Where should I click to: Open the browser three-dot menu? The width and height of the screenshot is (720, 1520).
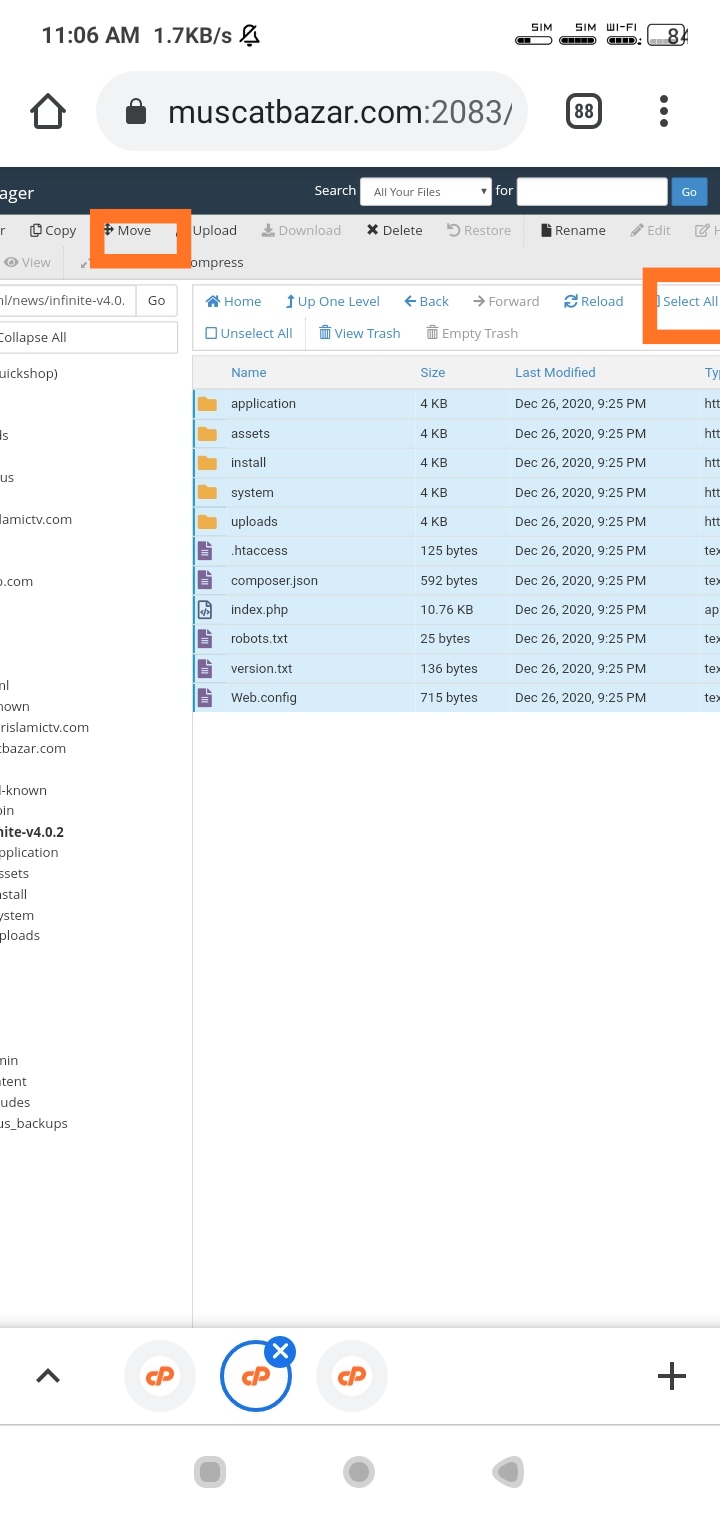tap(663, 111)
